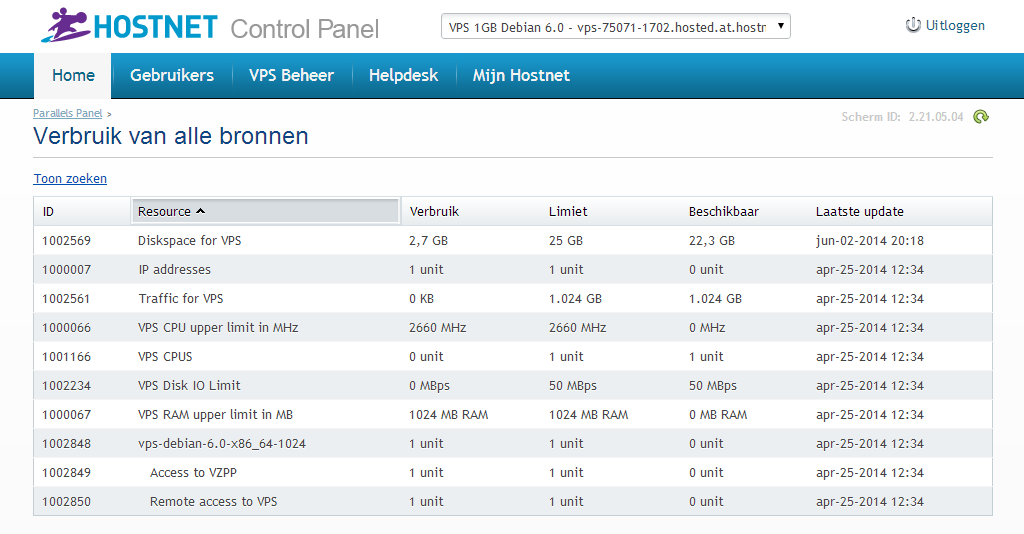This screenshot has height=534, width=1024.
Task: Click the Toon zoeken link
Action: (x=70, y=179)
